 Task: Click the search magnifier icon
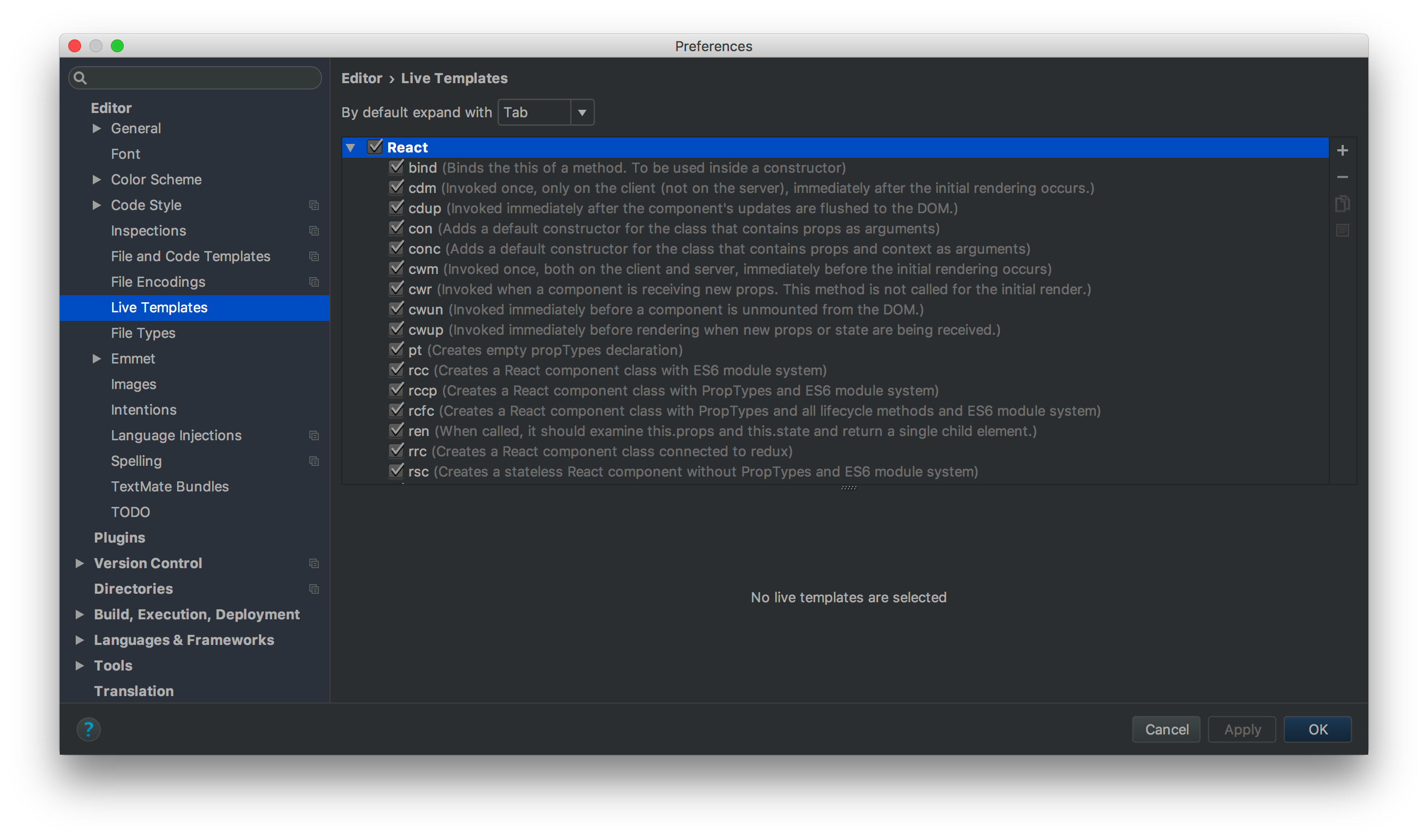coord(81,78)
